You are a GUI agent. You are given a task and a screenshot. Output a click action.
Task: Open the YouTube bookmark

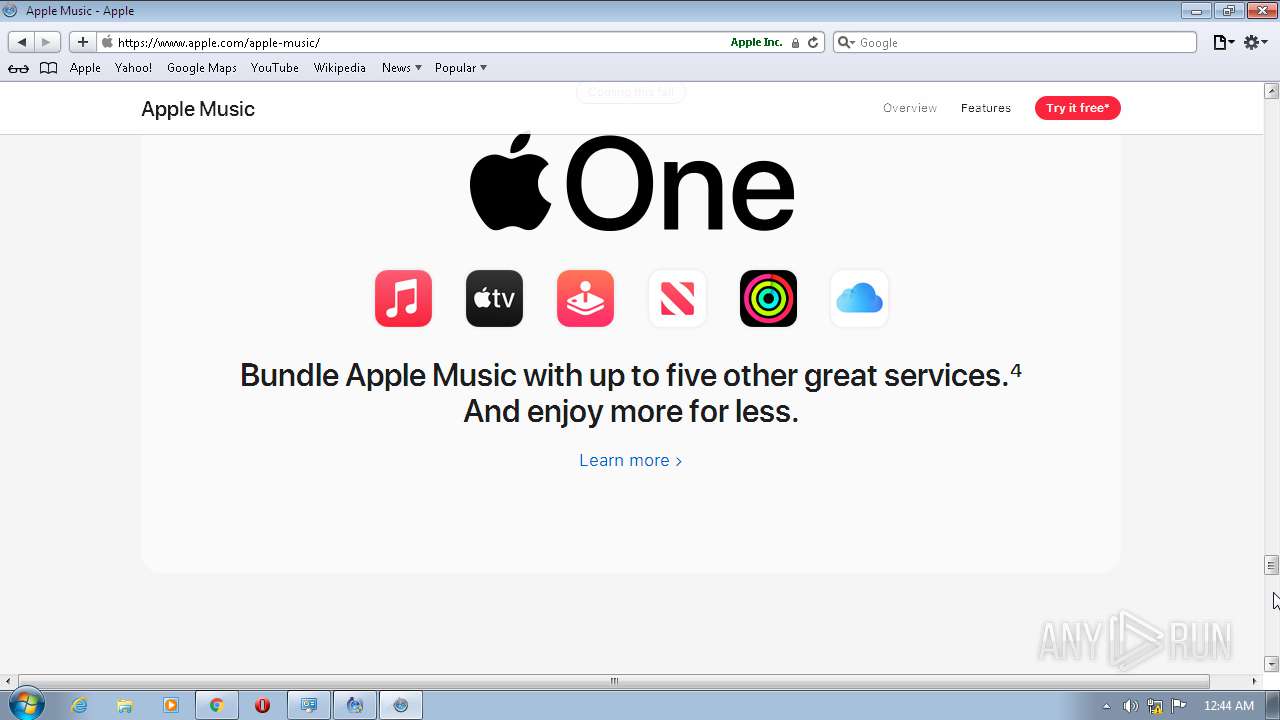point(275,68)
